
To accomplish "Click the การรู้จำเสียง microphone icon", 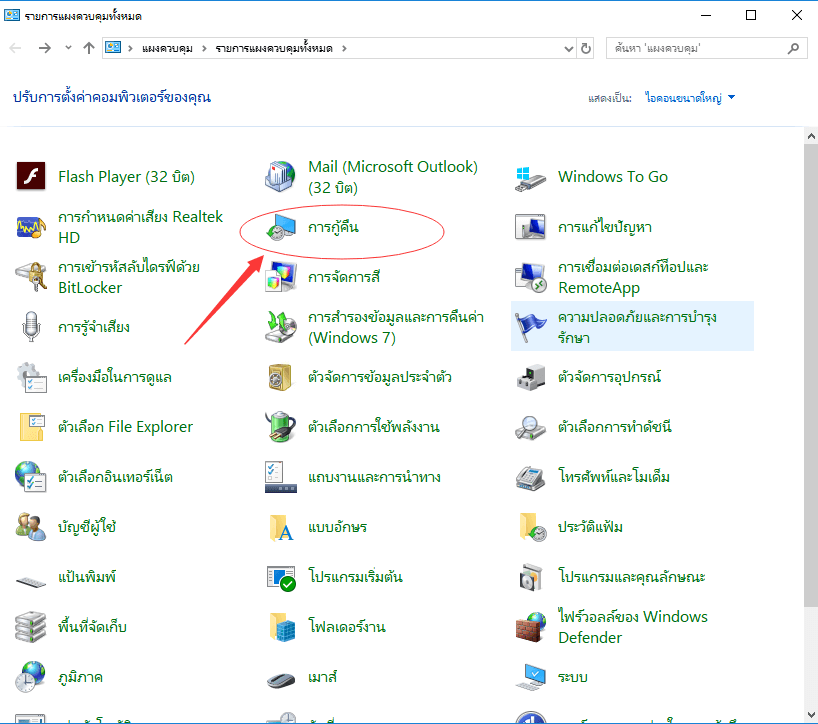I will (x=32, y=327).
